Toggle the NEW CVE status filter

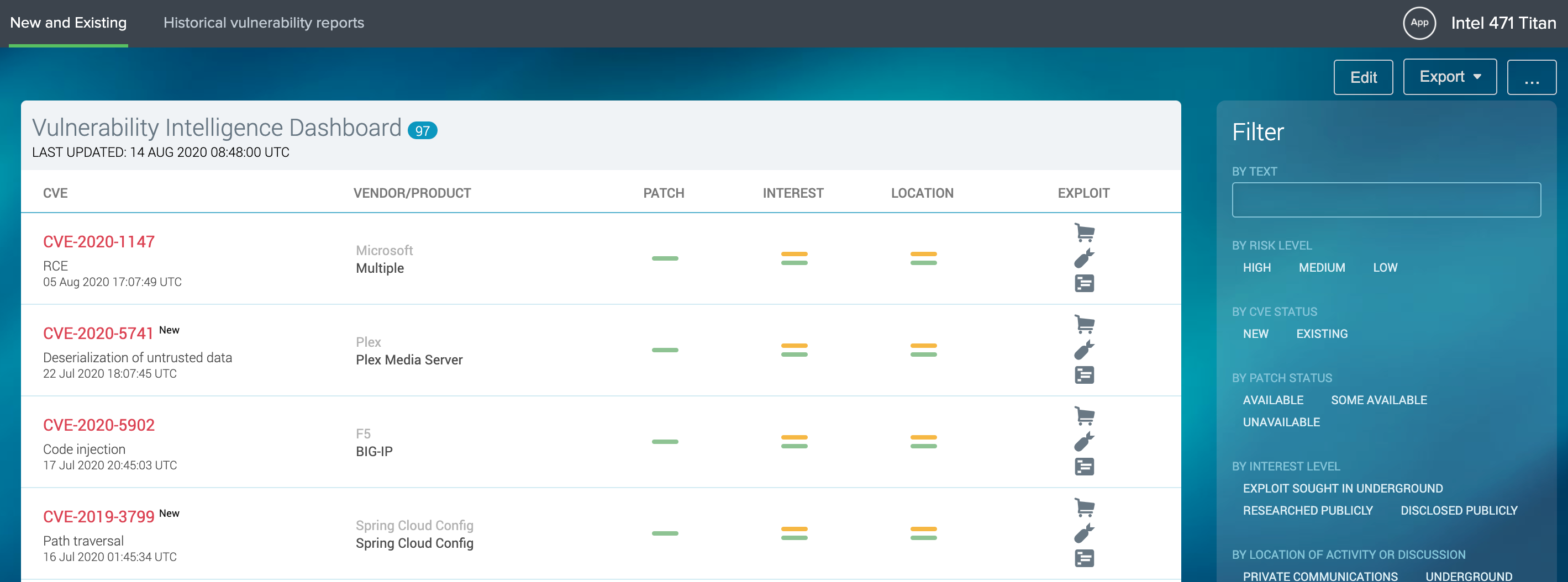coord(1256,334)
